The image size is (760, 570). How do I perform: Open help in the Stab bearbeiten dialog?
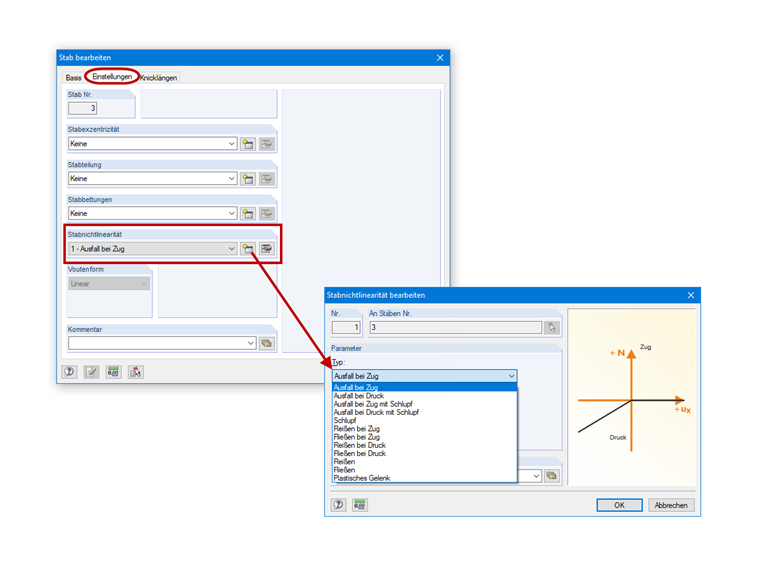(x=69, y=372)
